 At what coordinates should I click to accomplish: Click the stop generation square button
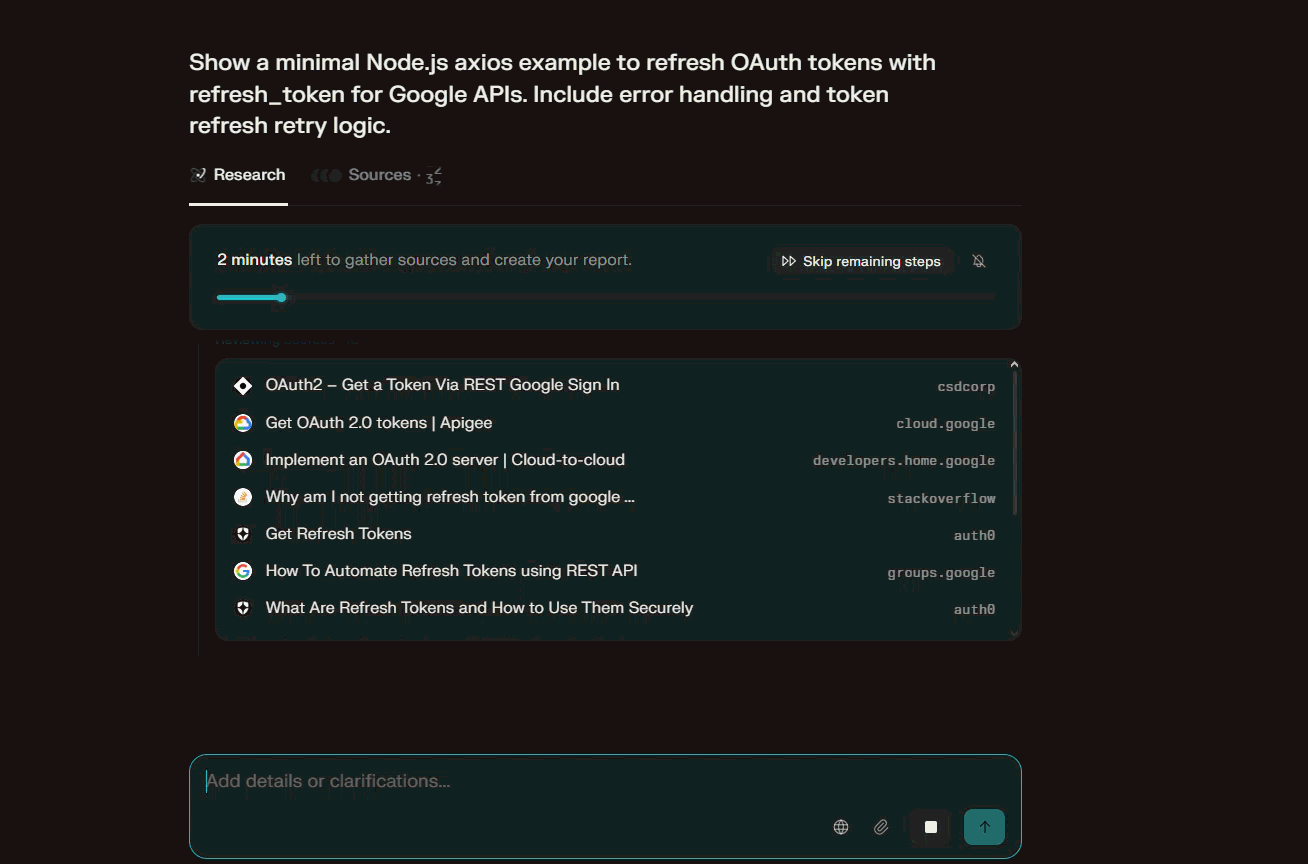(930, 827)
